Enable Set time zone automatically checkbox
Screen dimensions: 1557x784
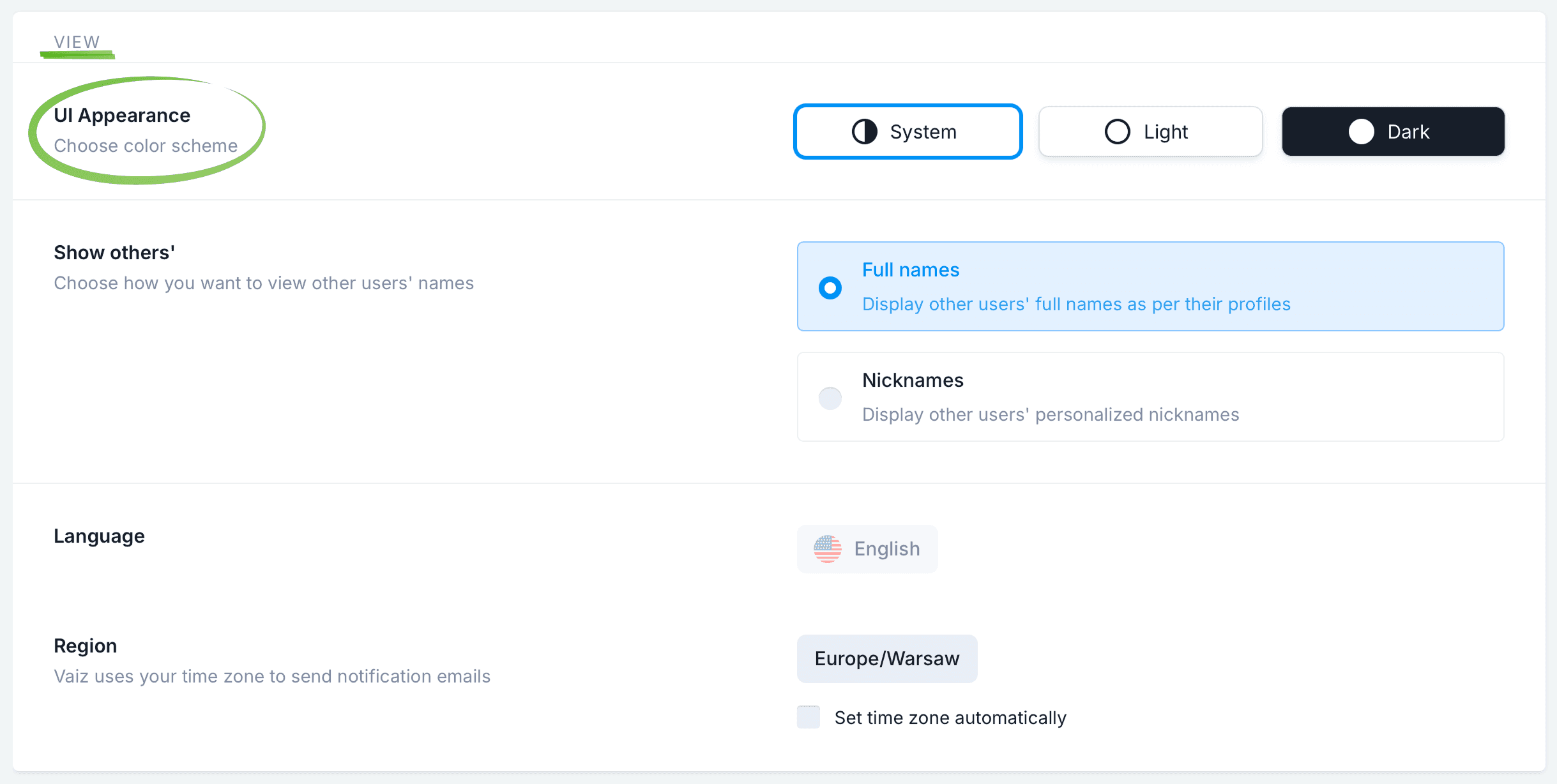coord(809,717)
